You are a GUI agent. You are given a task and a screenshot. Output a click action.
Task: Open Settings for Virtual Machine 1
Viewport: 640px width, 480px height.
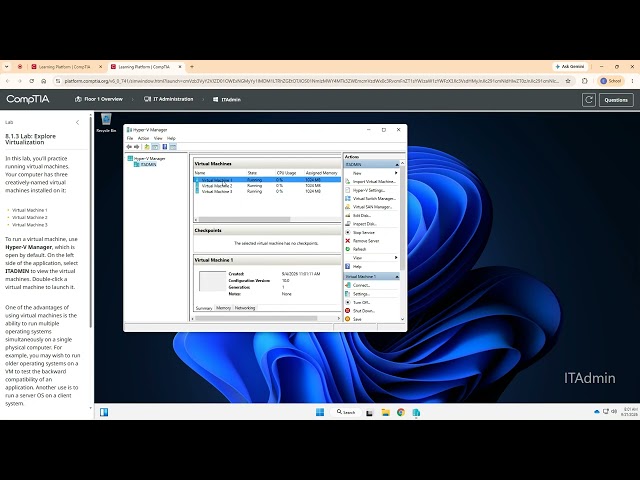click(361, 294)
